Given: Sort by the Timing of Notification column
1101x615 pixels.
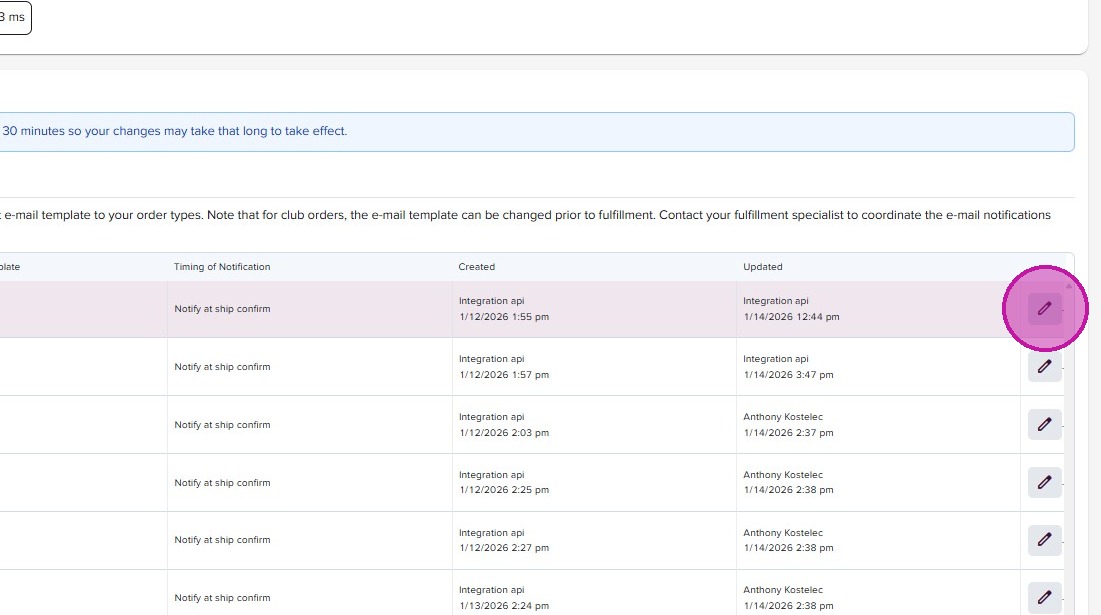Looking at the screenshot, I should coord(222,267).
